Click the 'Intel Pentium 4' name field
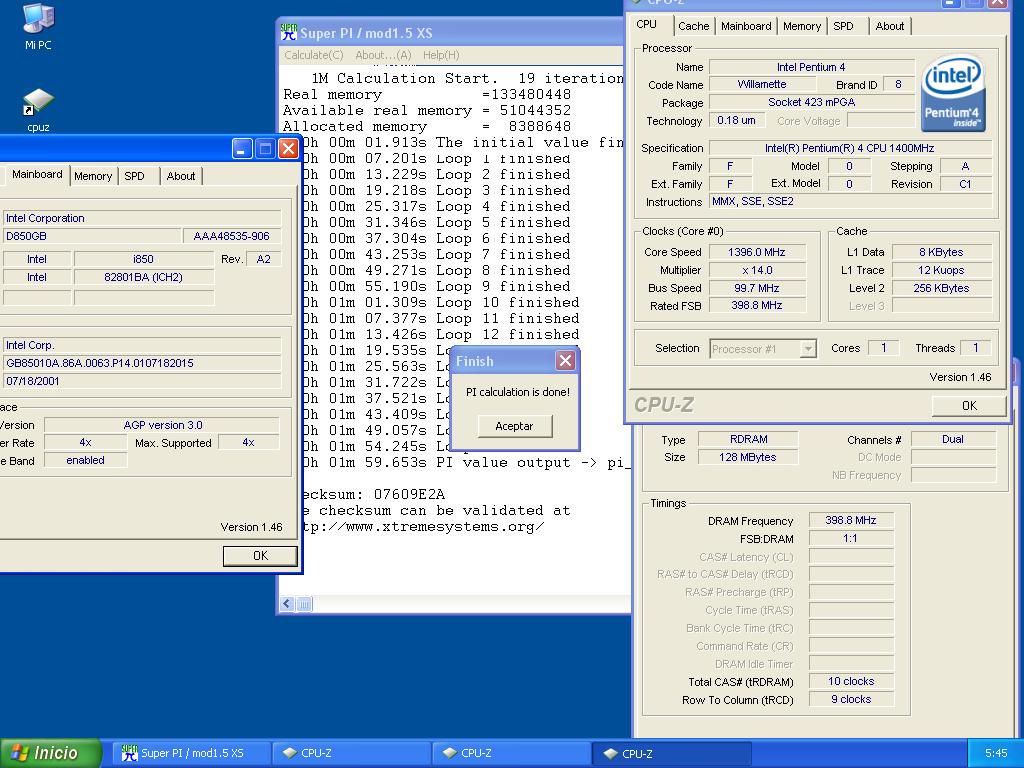 (812, 67)
